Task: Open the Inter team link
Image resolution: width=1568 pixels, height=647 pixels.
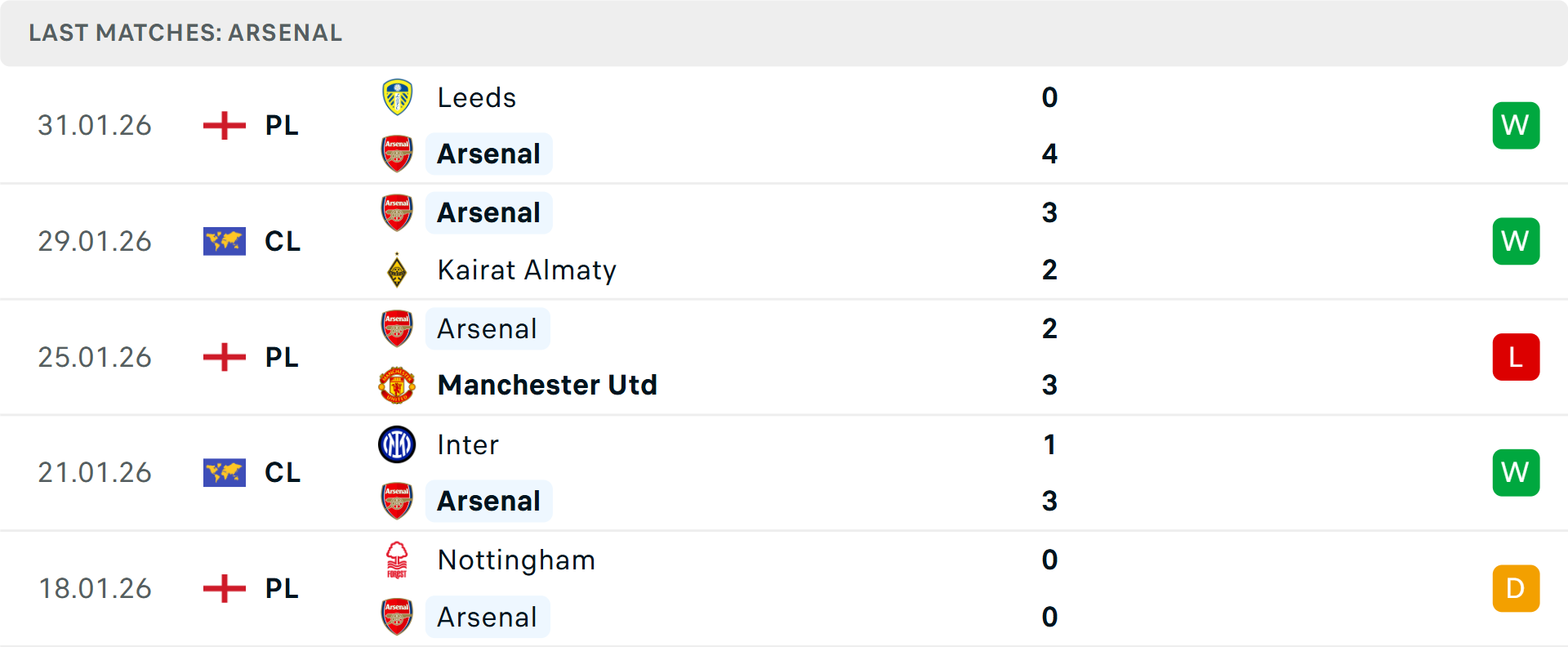Action: point(468,444)
